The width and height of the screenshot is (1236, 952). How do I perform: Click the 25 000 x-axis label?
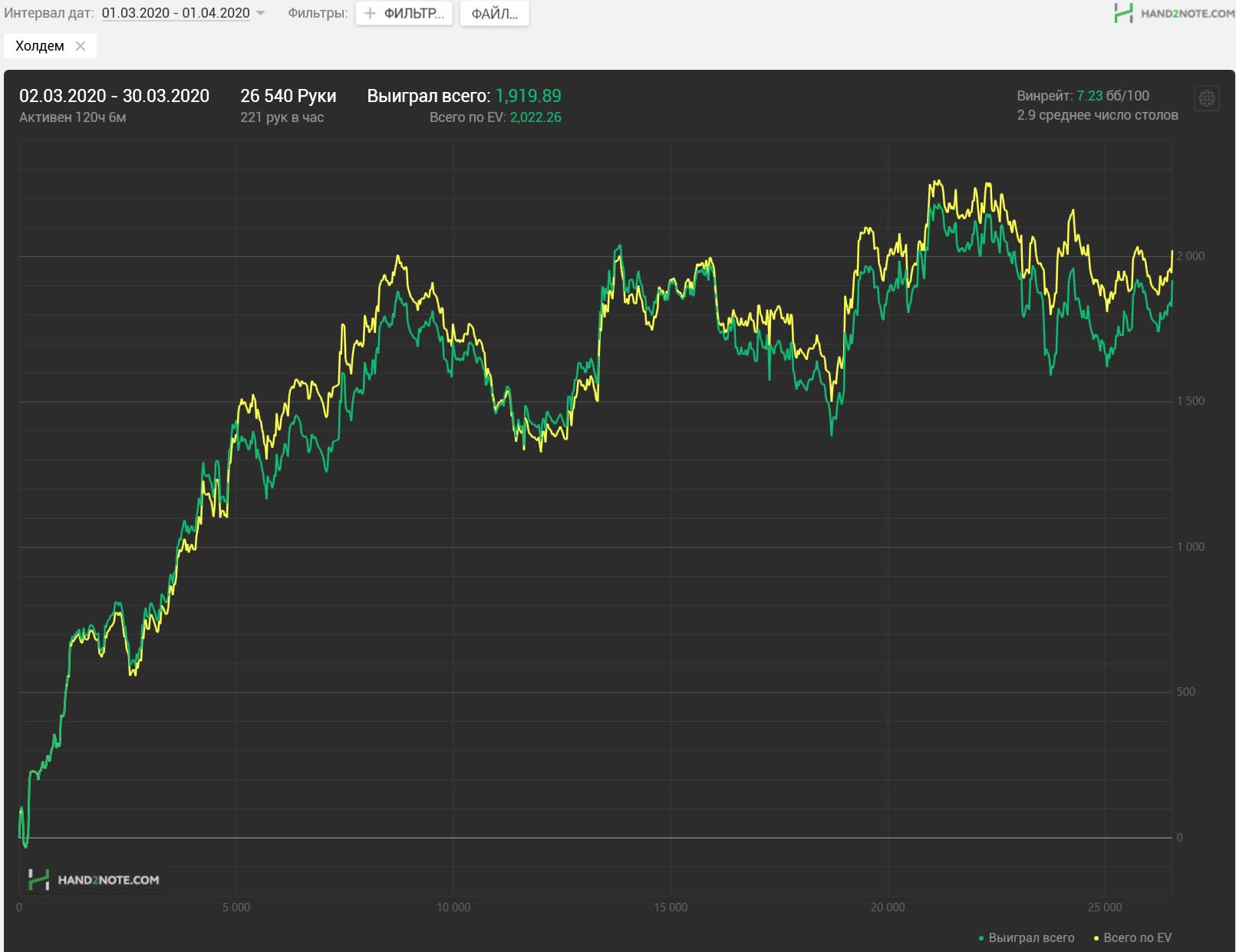pos(1105,908)
